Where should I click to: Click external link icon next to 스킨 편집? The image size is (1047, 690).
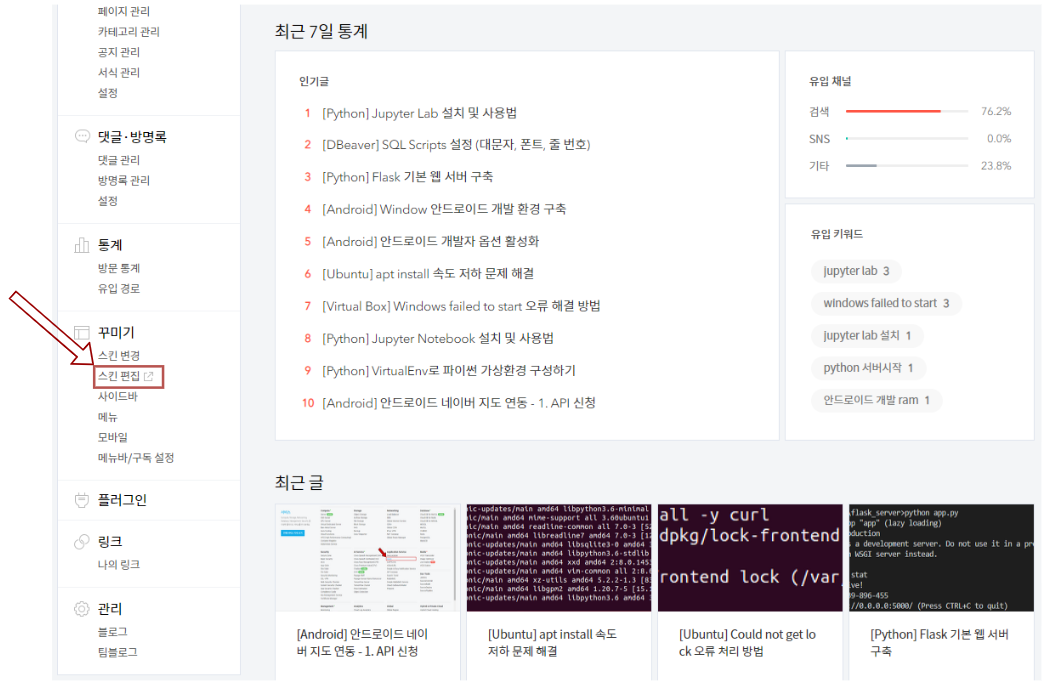(149, 376)
